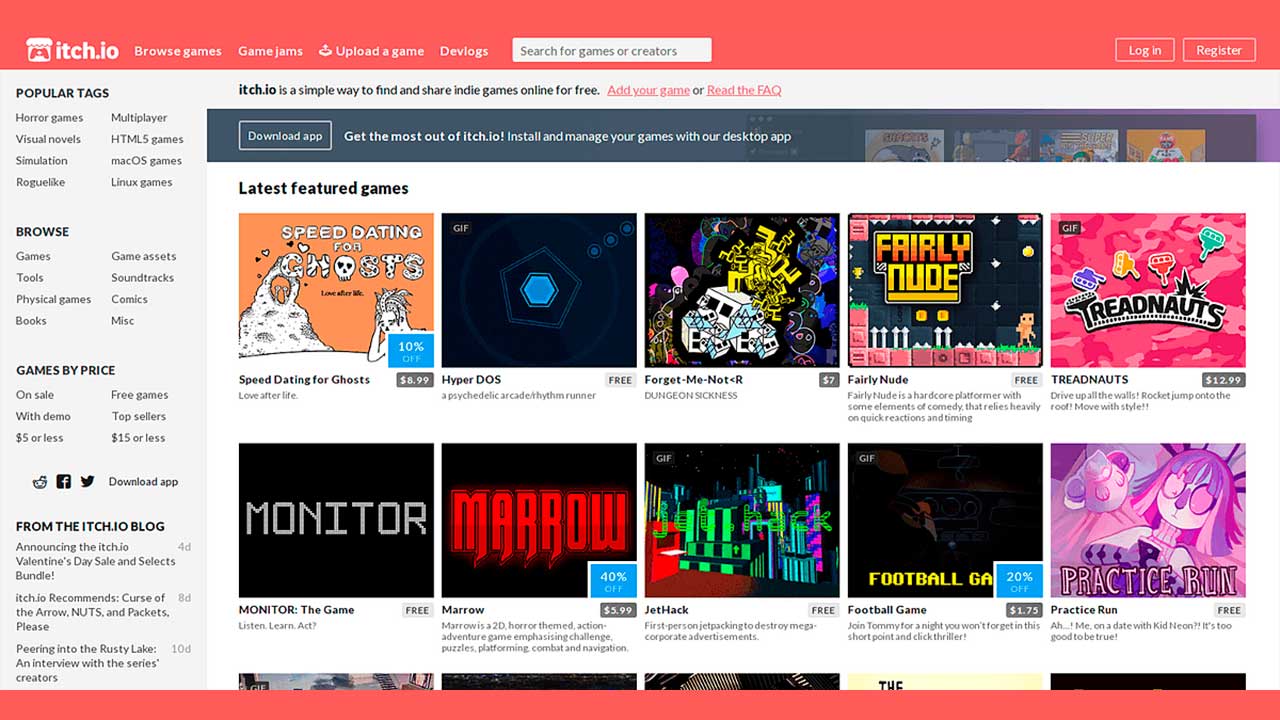Open the Twitter social icon

tap(88, 482)
